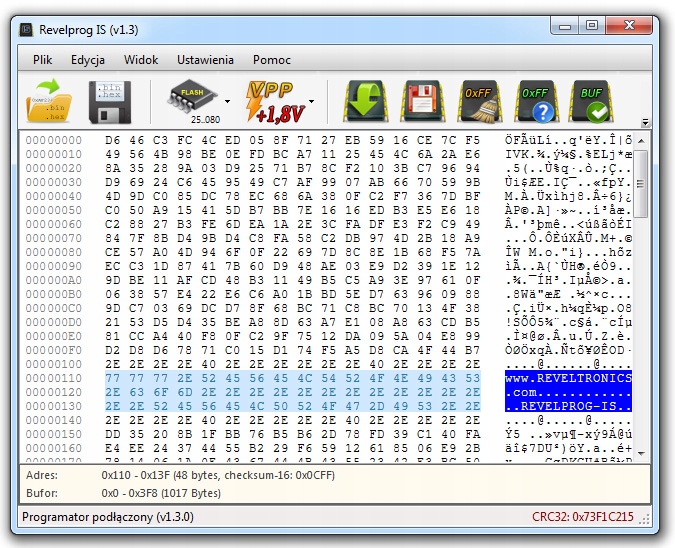Screen dimensions: 675x548
Task: Run blank check 0xFF question icon
Action: tap(536, 102)
